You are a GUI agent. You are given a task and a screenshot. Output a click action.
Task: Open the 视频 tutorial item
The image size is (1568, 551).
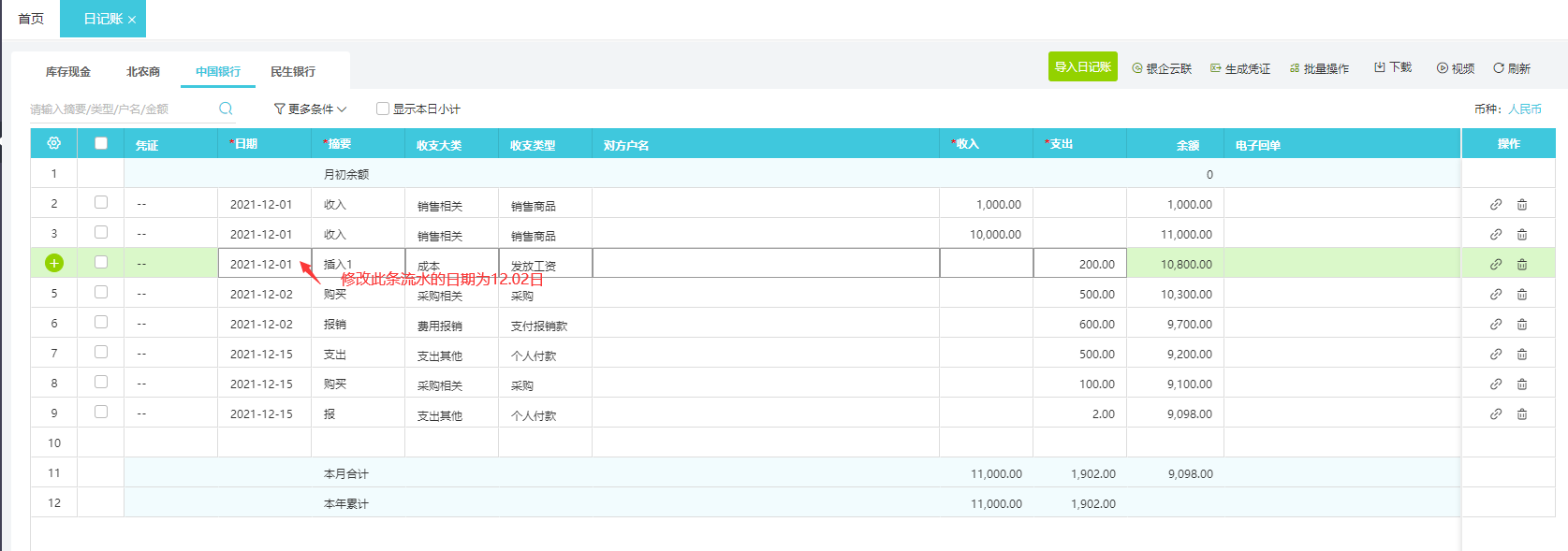click(1456, 68)
